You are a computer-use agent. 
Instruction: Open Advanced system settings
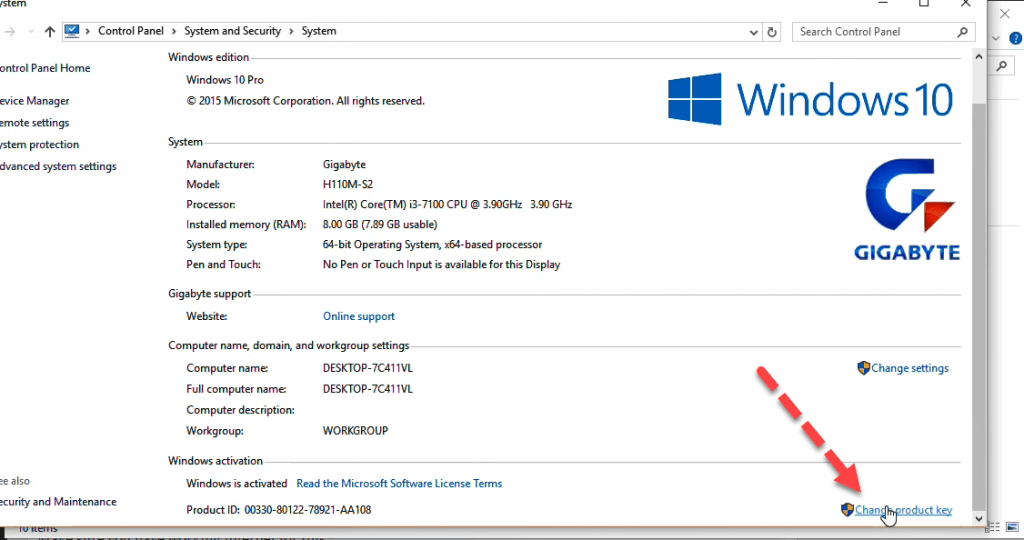[57, 167]
